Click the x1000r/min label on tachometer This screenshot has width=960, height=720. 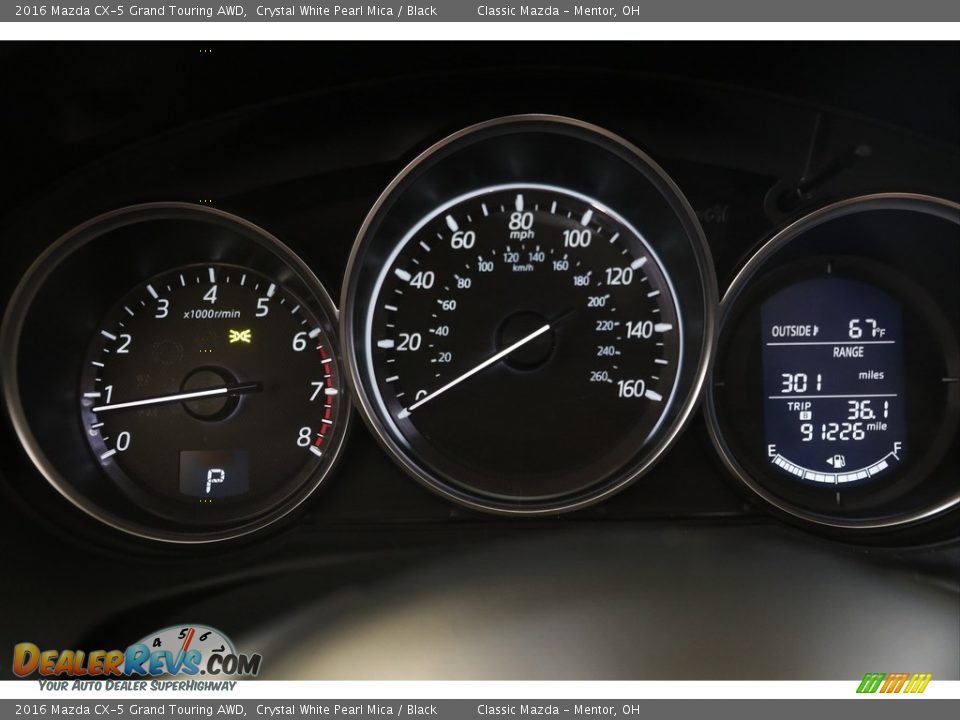(x=211, y=314)
